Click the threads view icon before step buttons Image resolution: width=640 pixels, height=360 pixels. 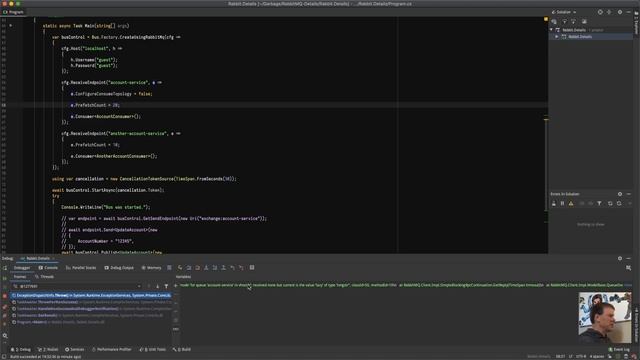click(169, 268)
